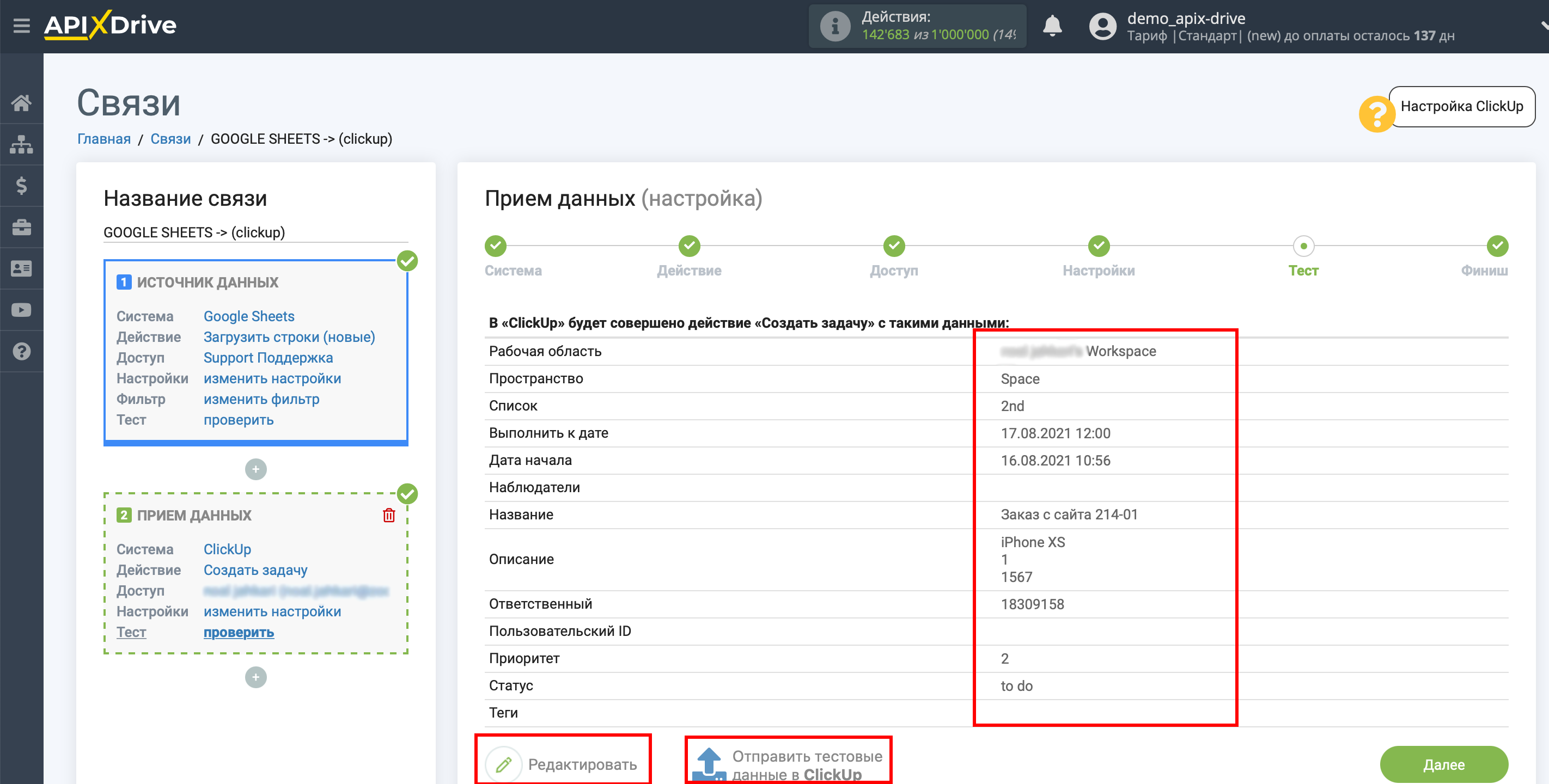Go to the Система step

tap(496, 246)
